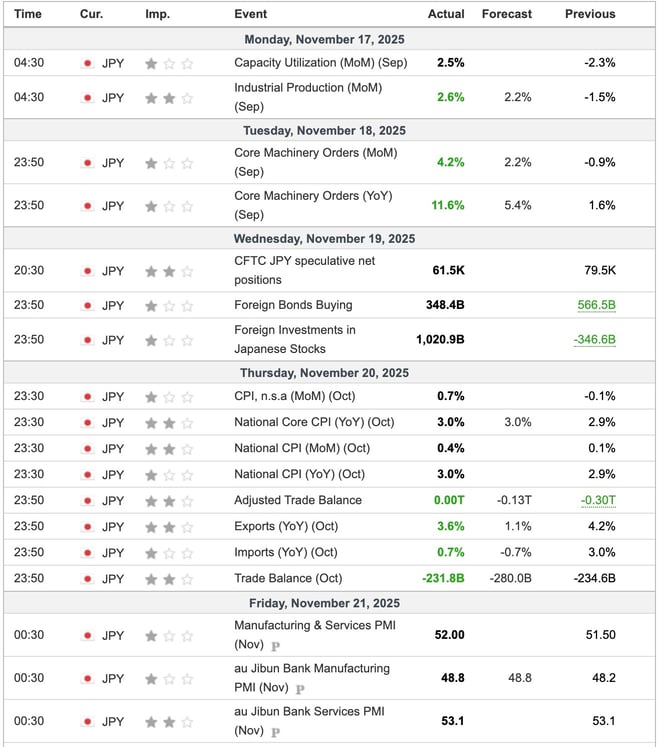Click the P icon beside au Jibun Bank Services PMI

(276, 733)
